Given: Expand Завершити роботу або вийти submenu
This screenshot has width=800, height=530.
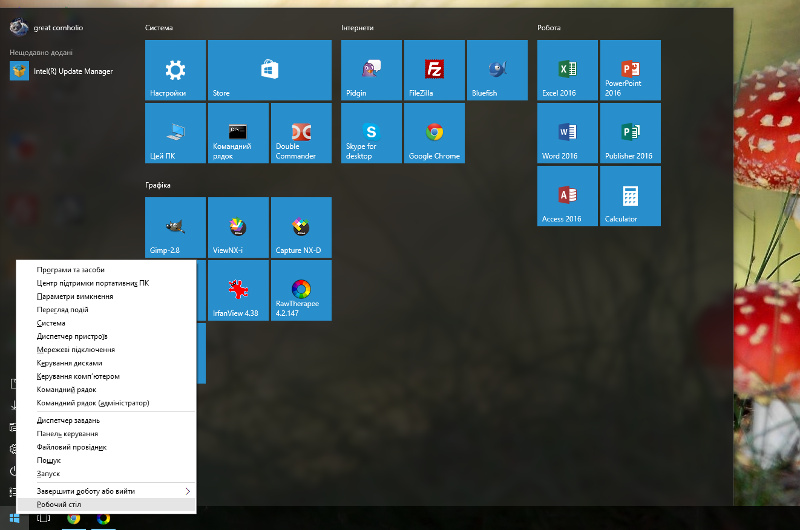Looking at the screenshot, I should click(106, 491).
